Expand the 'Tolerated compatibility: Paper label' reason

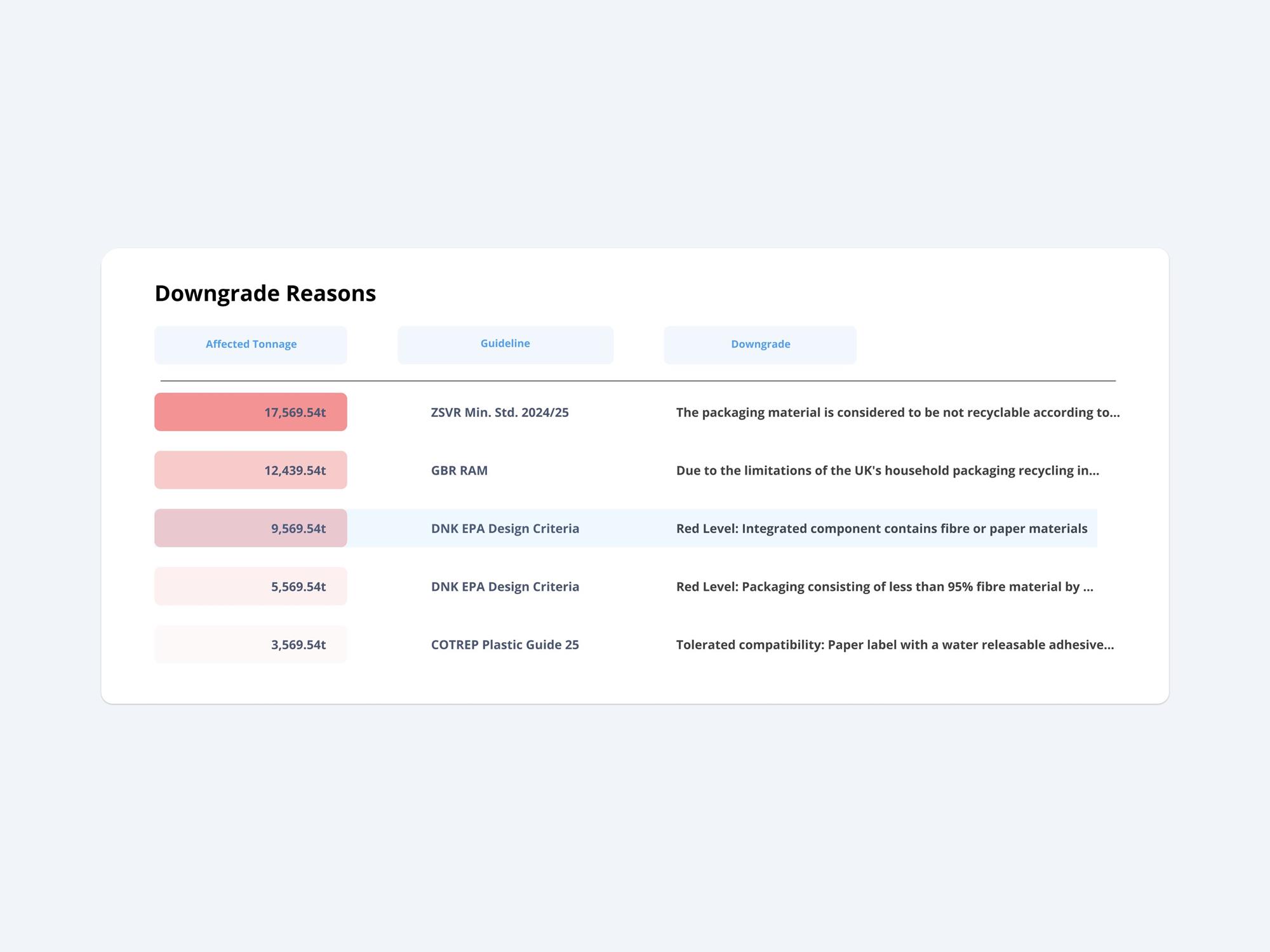895,645
